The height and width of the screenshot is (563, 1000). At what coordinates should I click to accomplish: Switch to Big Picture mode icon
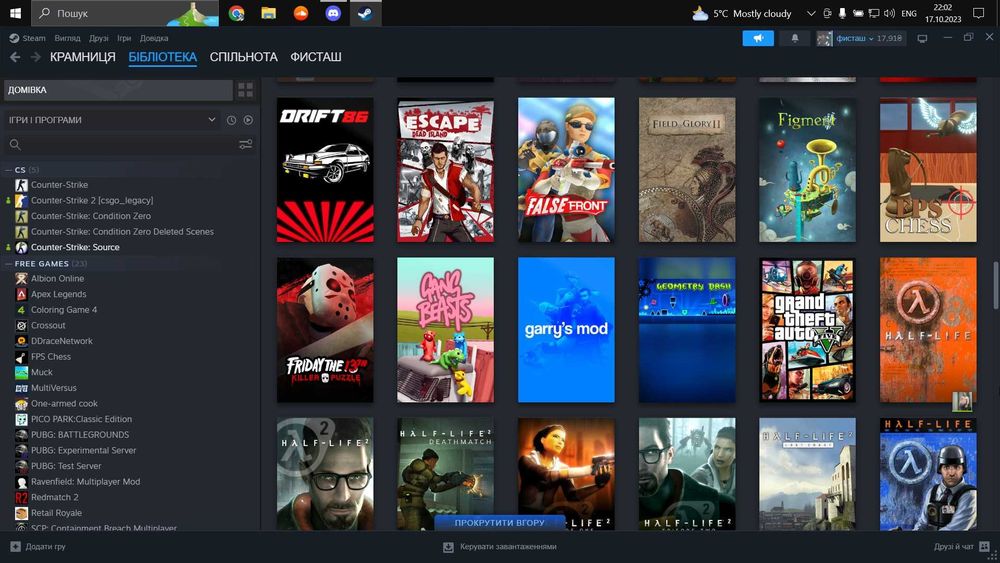click(x=922, y=38)
